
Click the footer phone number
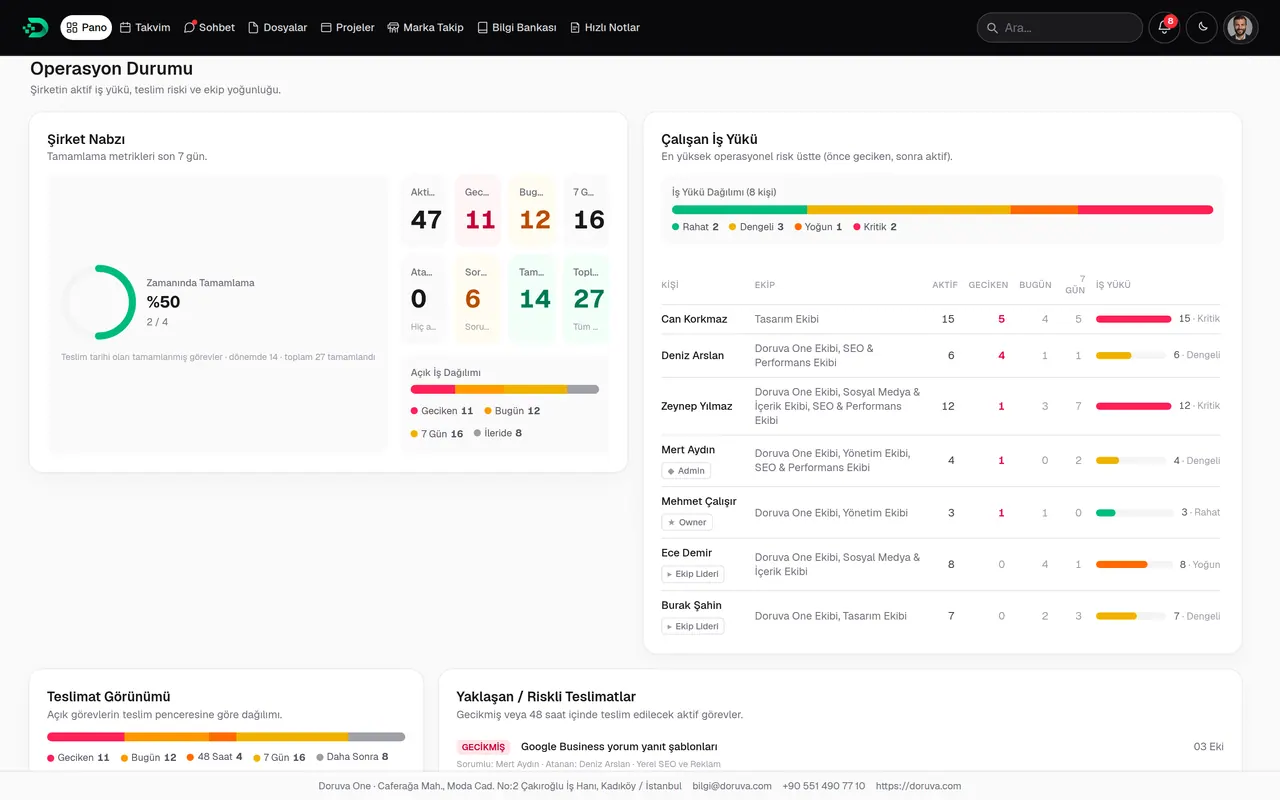tap(824, 786)
